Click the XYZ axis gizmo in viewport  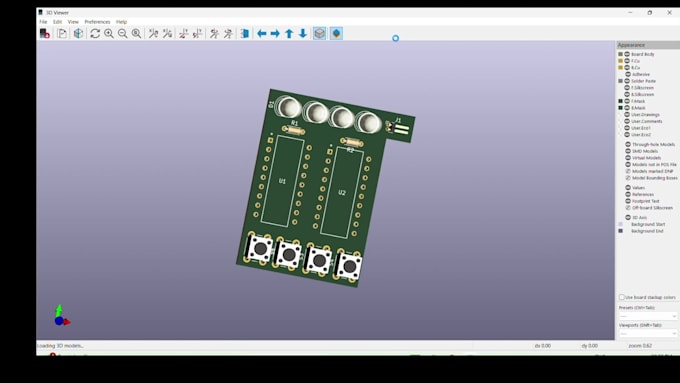pos(62,316)
